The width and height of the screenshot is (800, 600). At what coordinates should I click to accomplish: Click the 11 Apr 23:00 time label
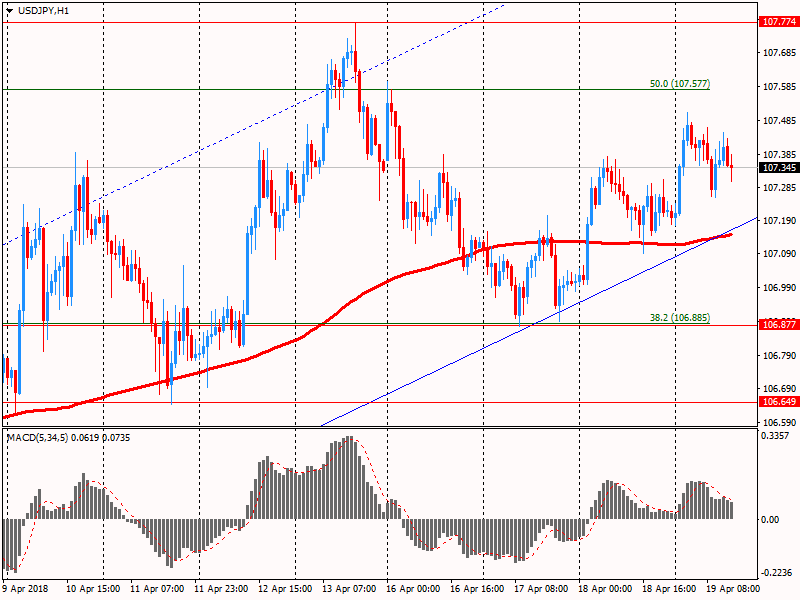221,588
